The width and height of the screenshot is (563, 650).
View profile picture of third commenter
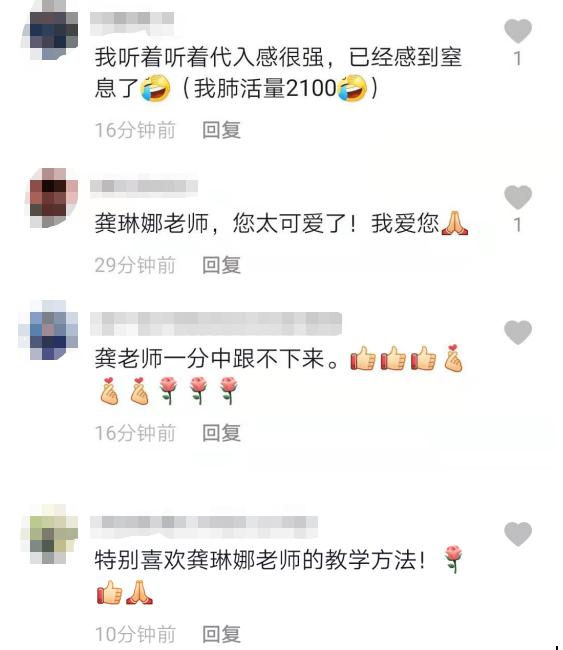(x=48, y=330)
